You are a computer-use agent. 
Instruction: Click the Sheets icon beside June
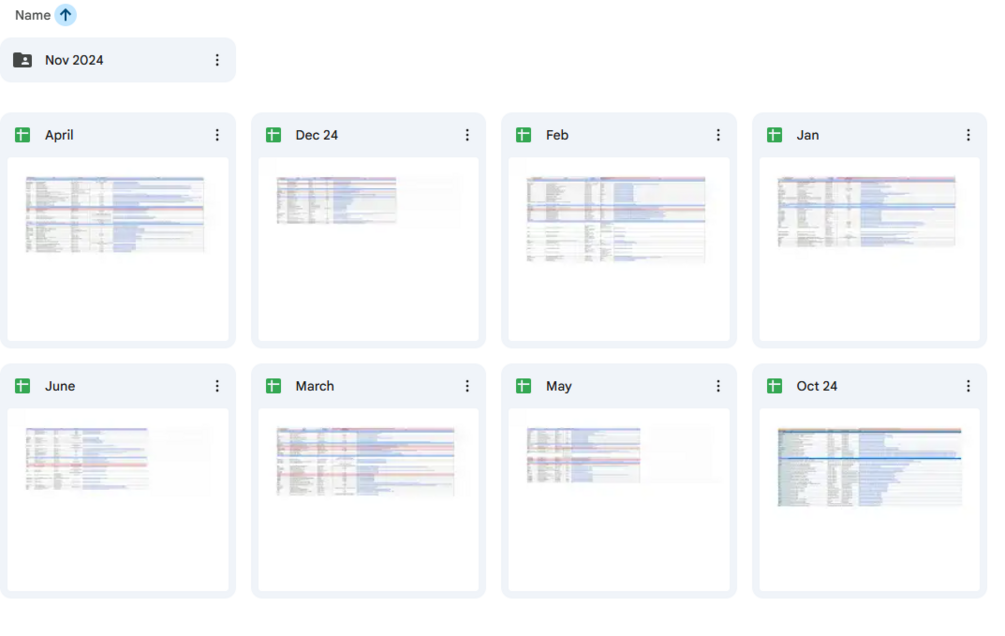tap(23, 386)
